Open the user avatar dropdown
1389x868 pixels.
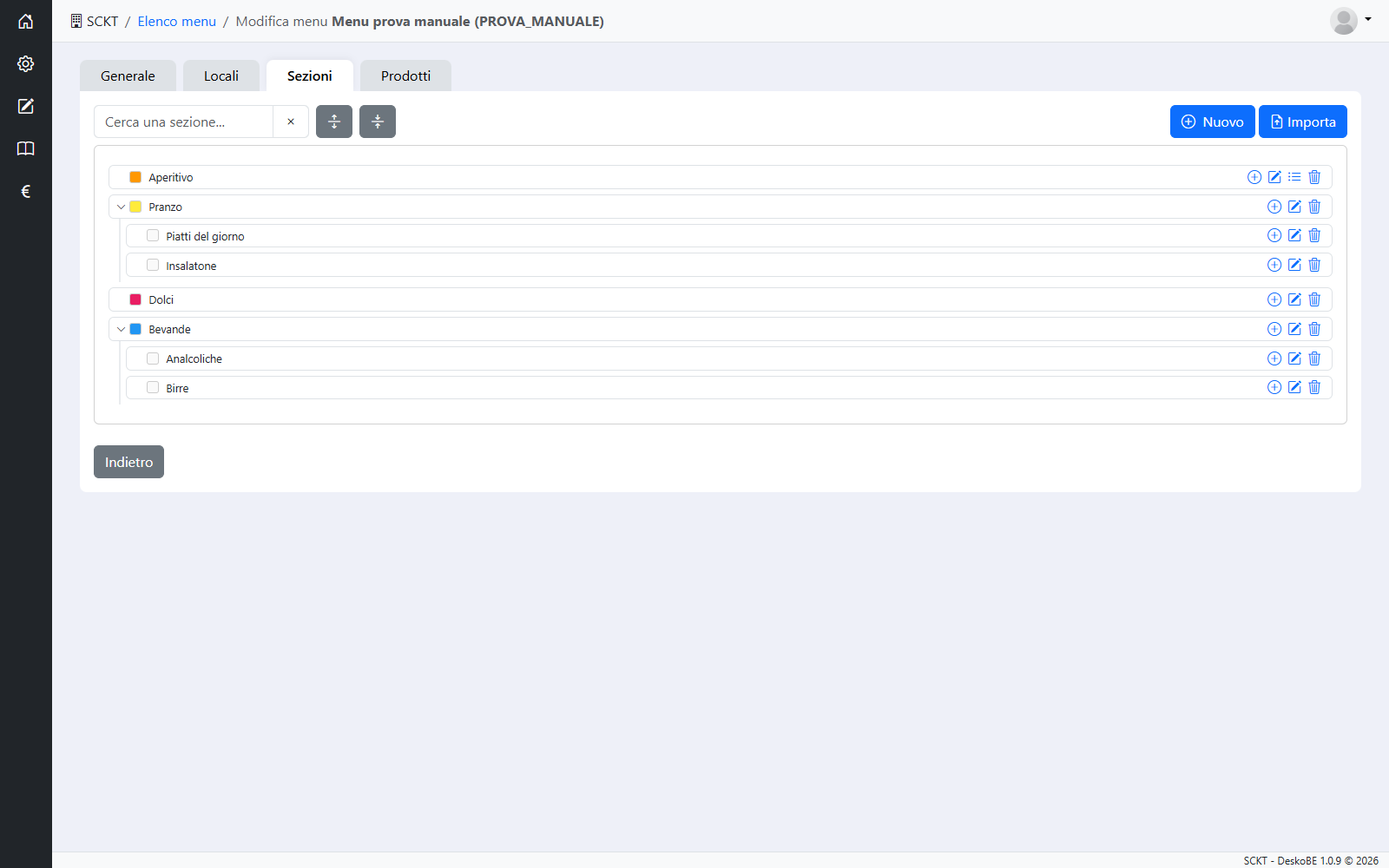(x=1351, y=21)
